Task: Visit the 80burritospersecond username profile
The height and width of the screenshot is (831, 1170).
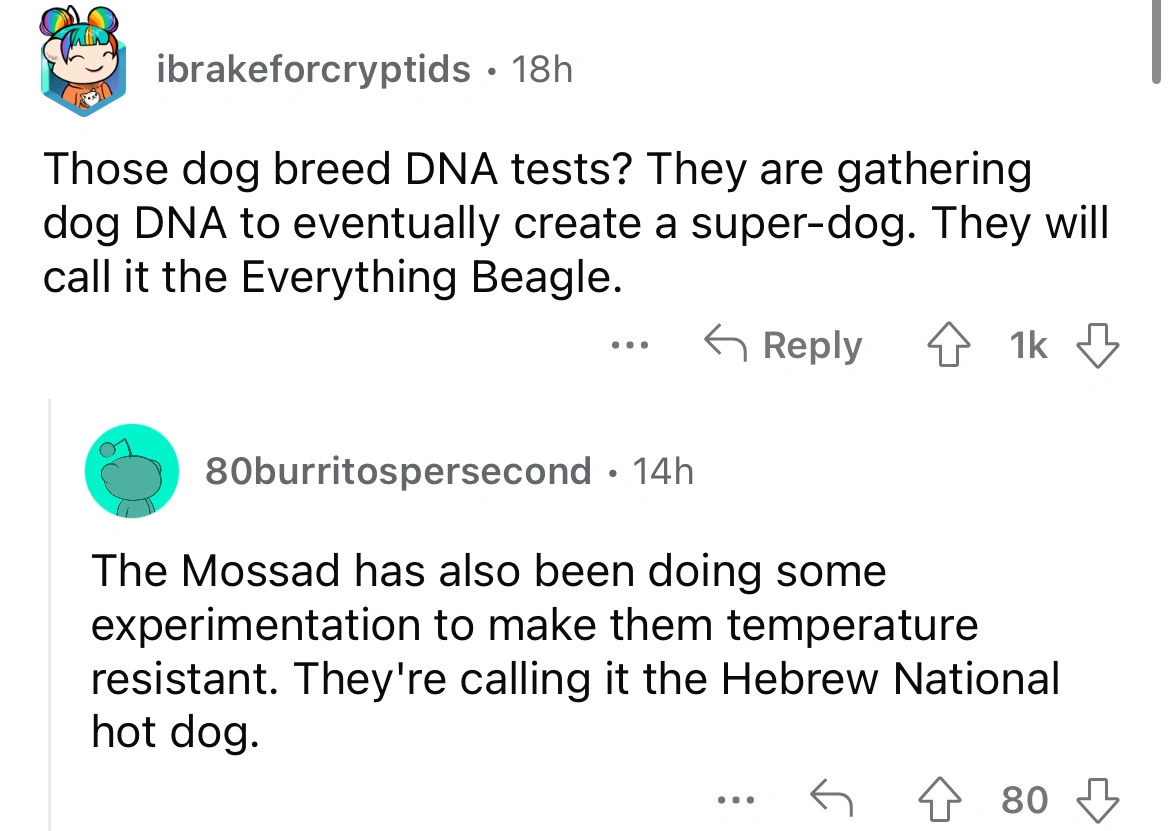Action: (398, 470)
